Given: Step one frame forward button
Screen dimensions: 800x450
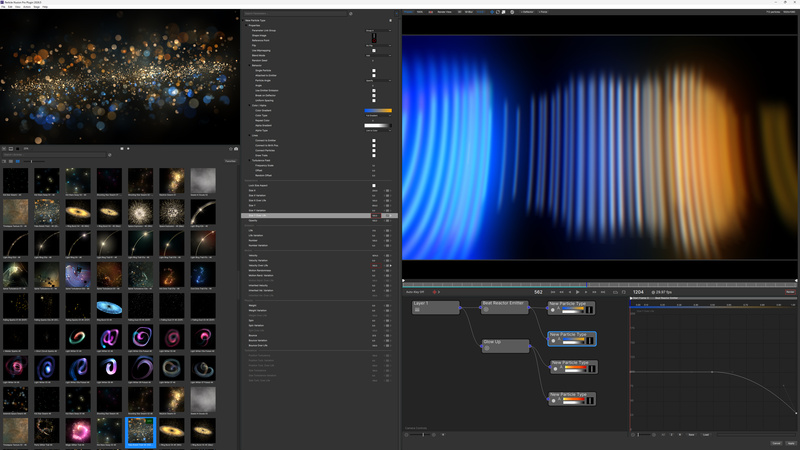Looking at the screenshot, I should [586, 292].
